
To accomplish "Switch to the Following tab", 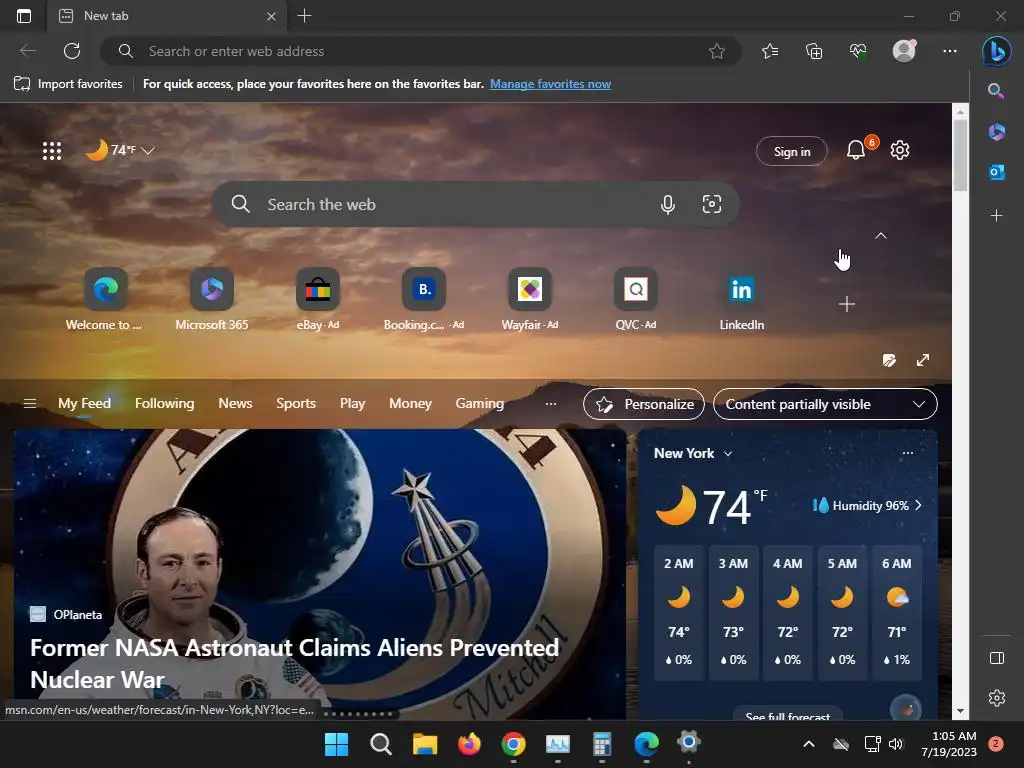I will pyautogui.click(x=165, y=404).
